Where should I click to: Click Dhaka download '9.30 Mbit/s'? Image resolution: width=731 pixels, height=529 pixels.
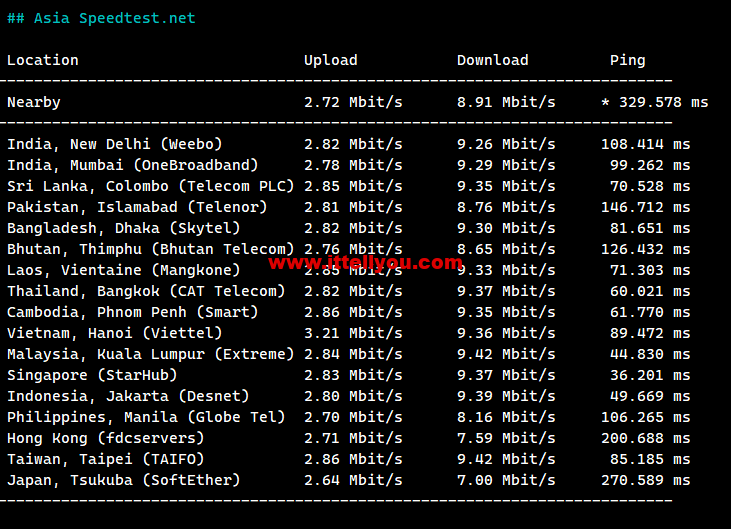tap(506, 228)
